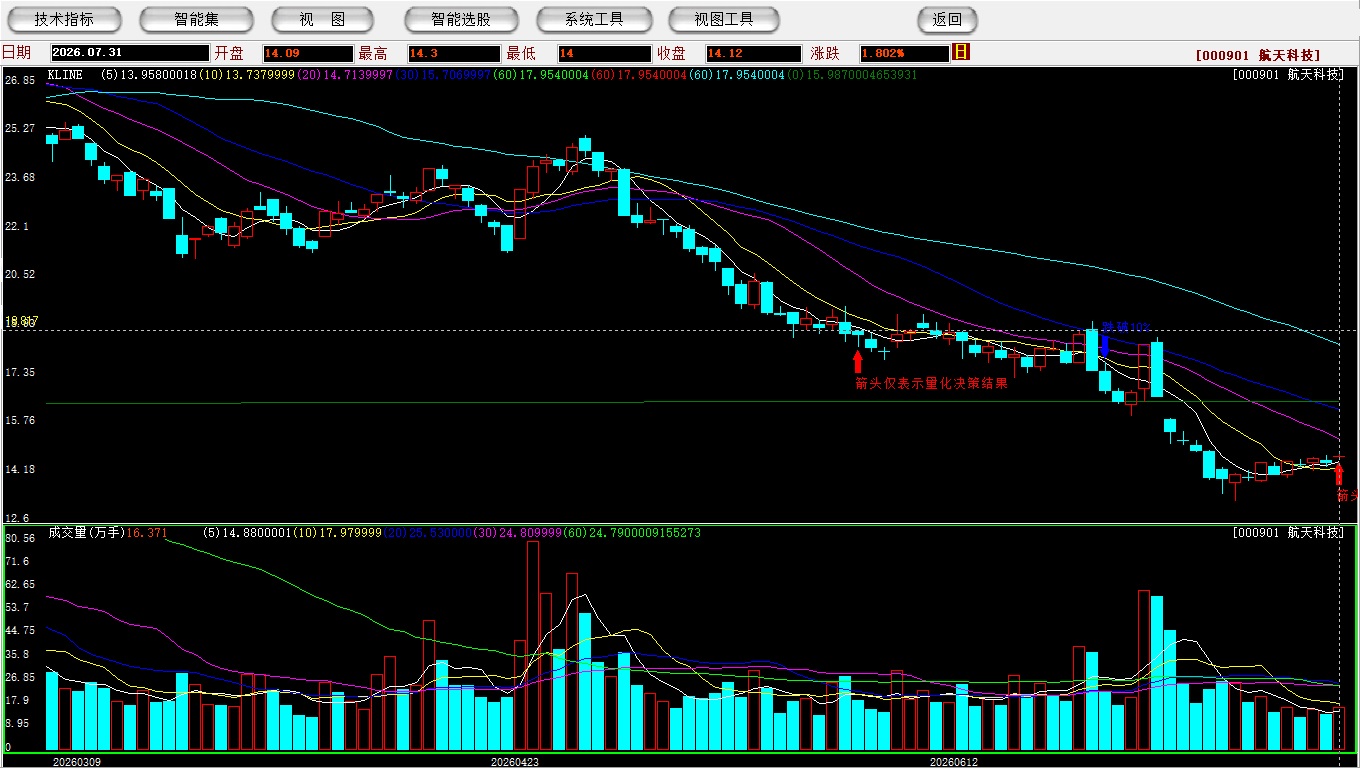Click the KLINE label on the price chart
1360x768 pixels.
[66, 75]
